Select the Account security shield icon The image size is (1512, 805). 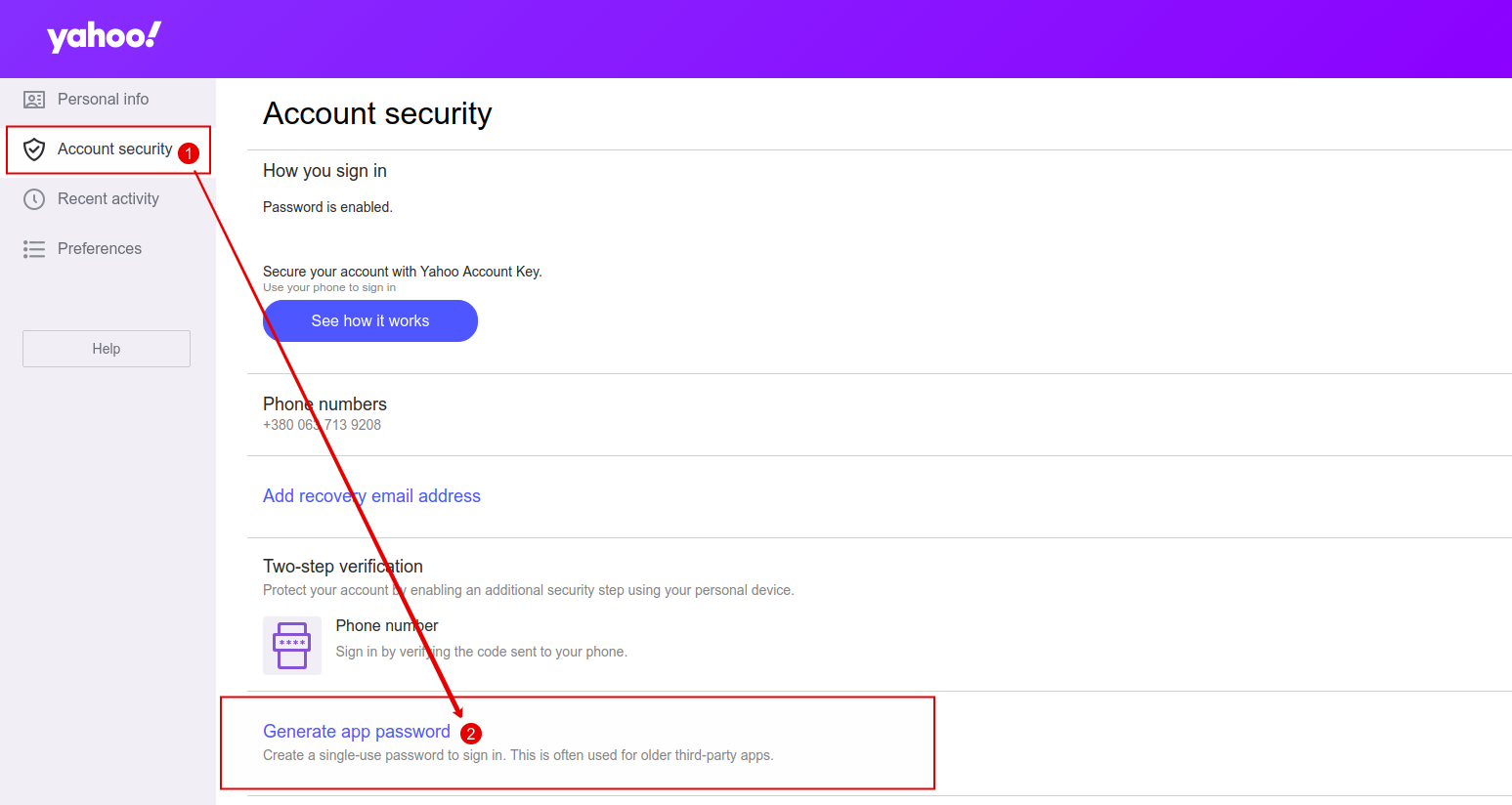(x=34, y=148)
